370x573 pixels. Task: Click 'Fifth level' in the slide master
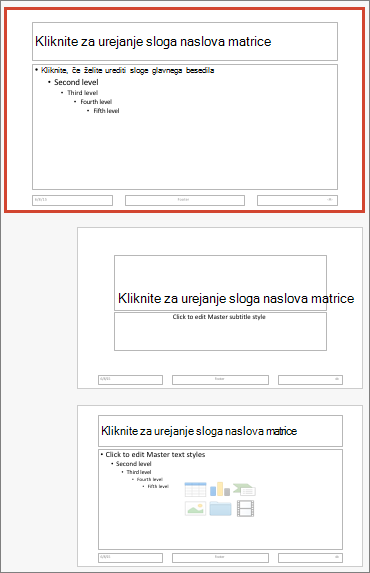coord(106,111)
